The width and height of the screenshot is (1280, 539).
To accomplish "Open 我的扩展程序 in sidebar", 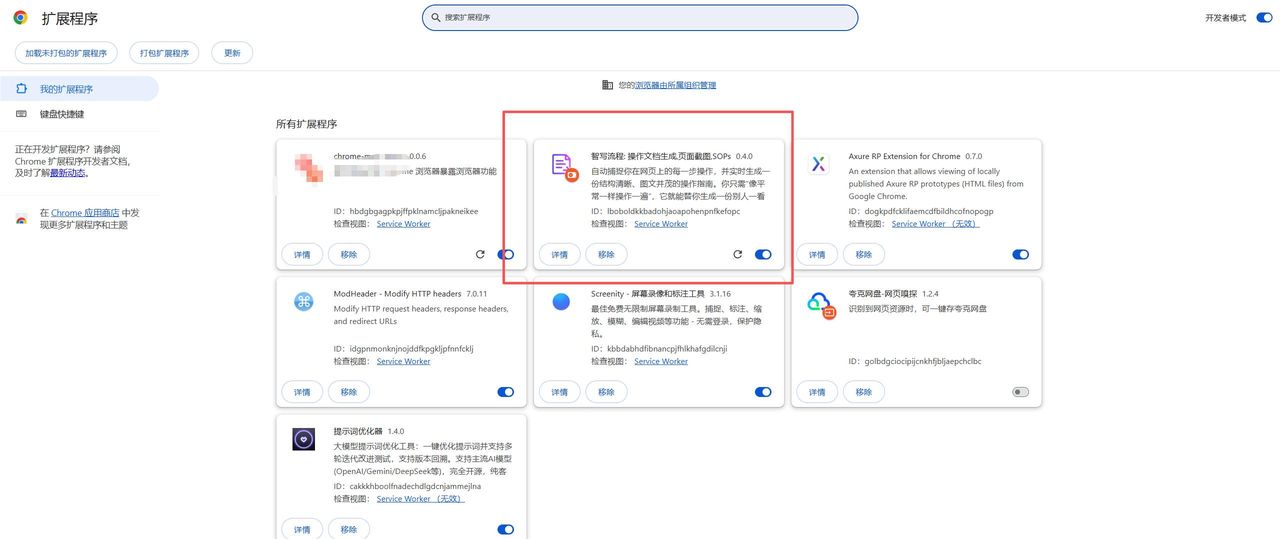I will 79,89.
